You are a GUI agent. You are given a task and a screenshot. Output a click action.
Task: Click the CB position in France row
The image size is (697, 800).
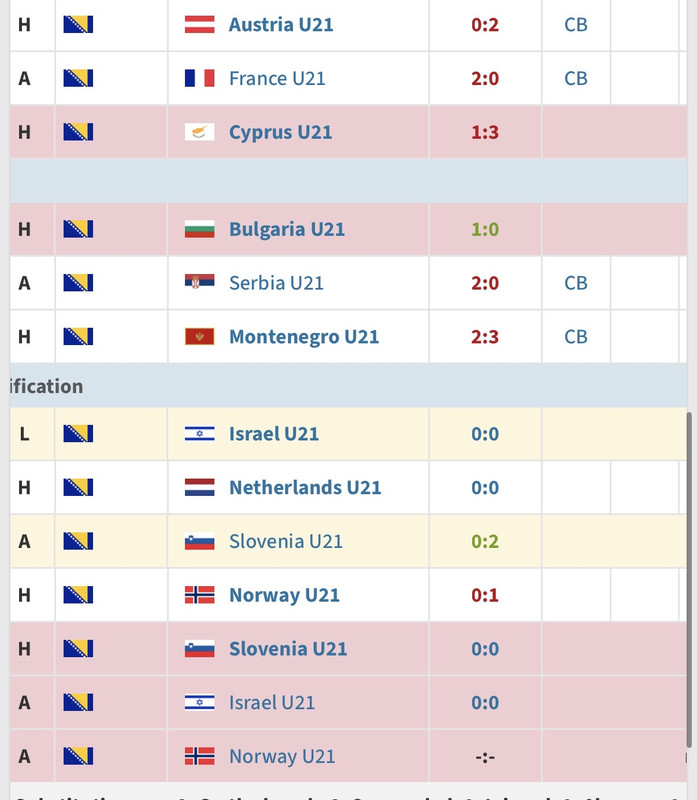coord(576,79)
